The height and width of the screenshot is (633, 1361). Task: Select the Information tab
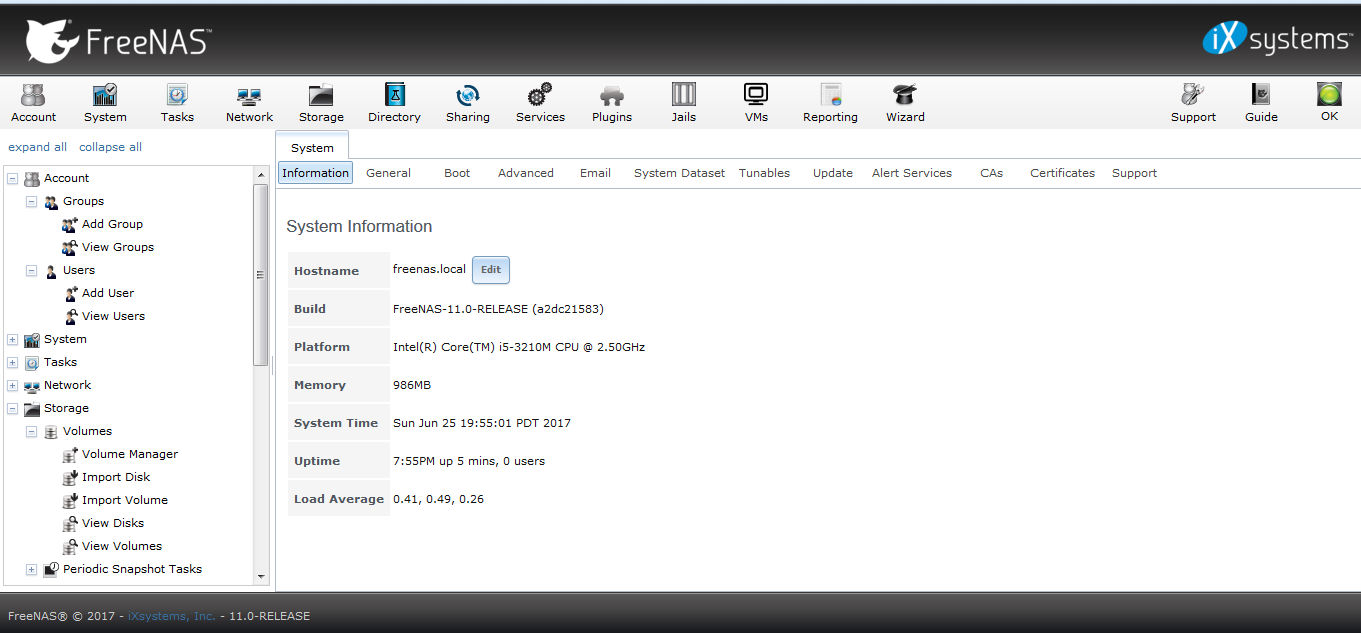[315, 173]
